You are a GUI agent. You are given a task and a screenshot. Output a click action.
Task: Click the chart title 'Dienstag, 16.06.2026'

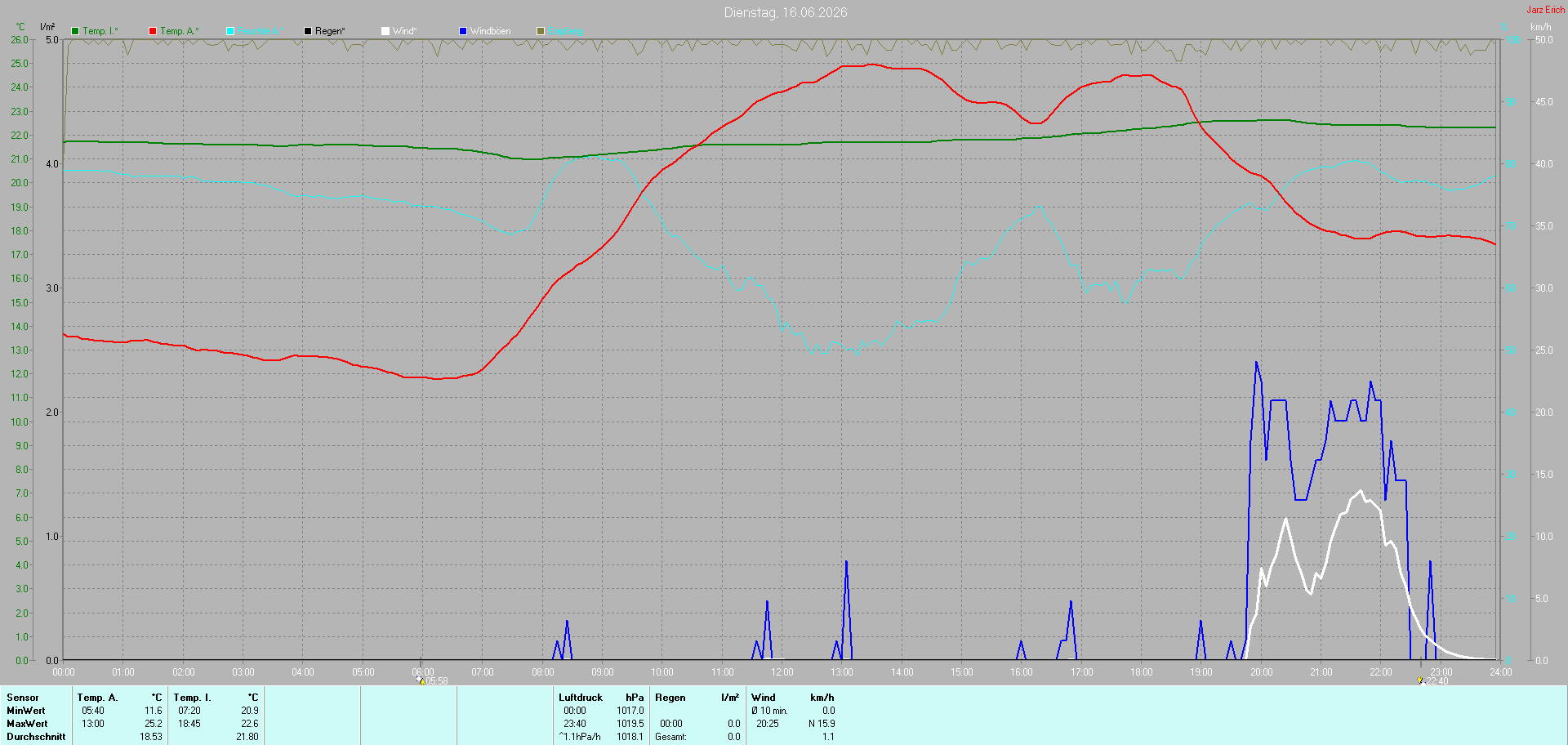786,12
